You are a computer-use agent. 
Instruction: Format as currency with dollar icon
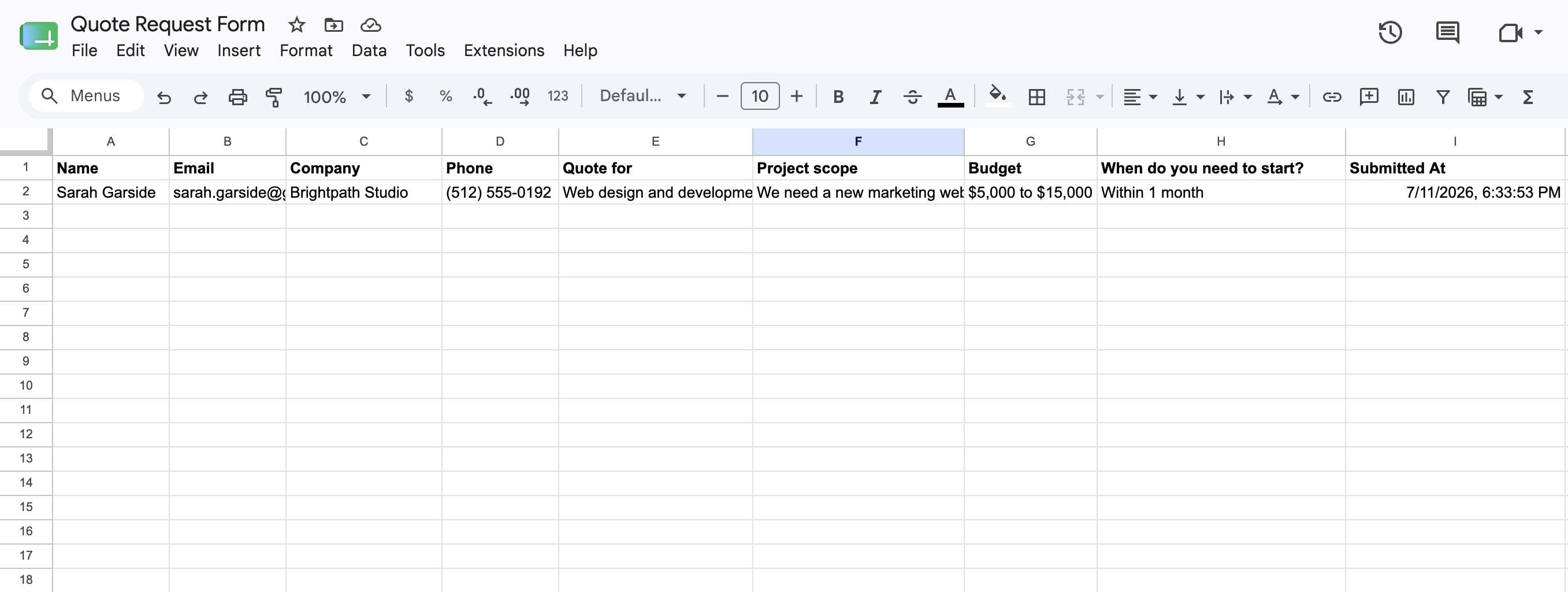[409, 96]
